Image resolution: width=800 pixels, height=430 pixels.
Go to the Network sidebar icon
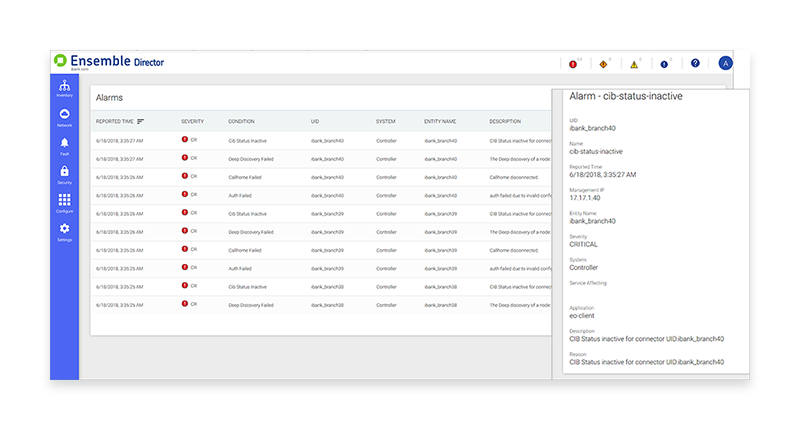click(x=64, y=117)
